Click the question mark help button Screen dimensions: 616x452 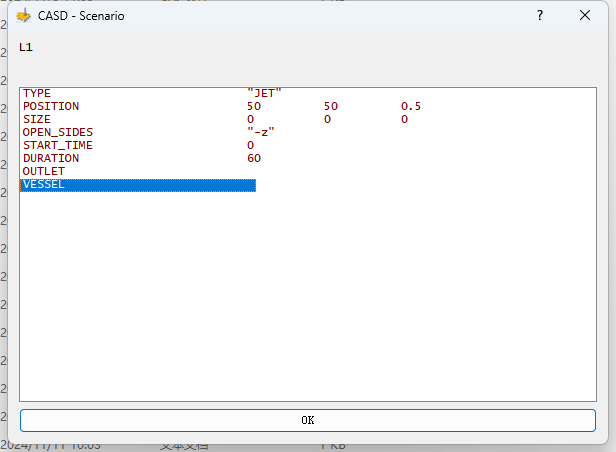pyautogui.click(x=540, y=16)
